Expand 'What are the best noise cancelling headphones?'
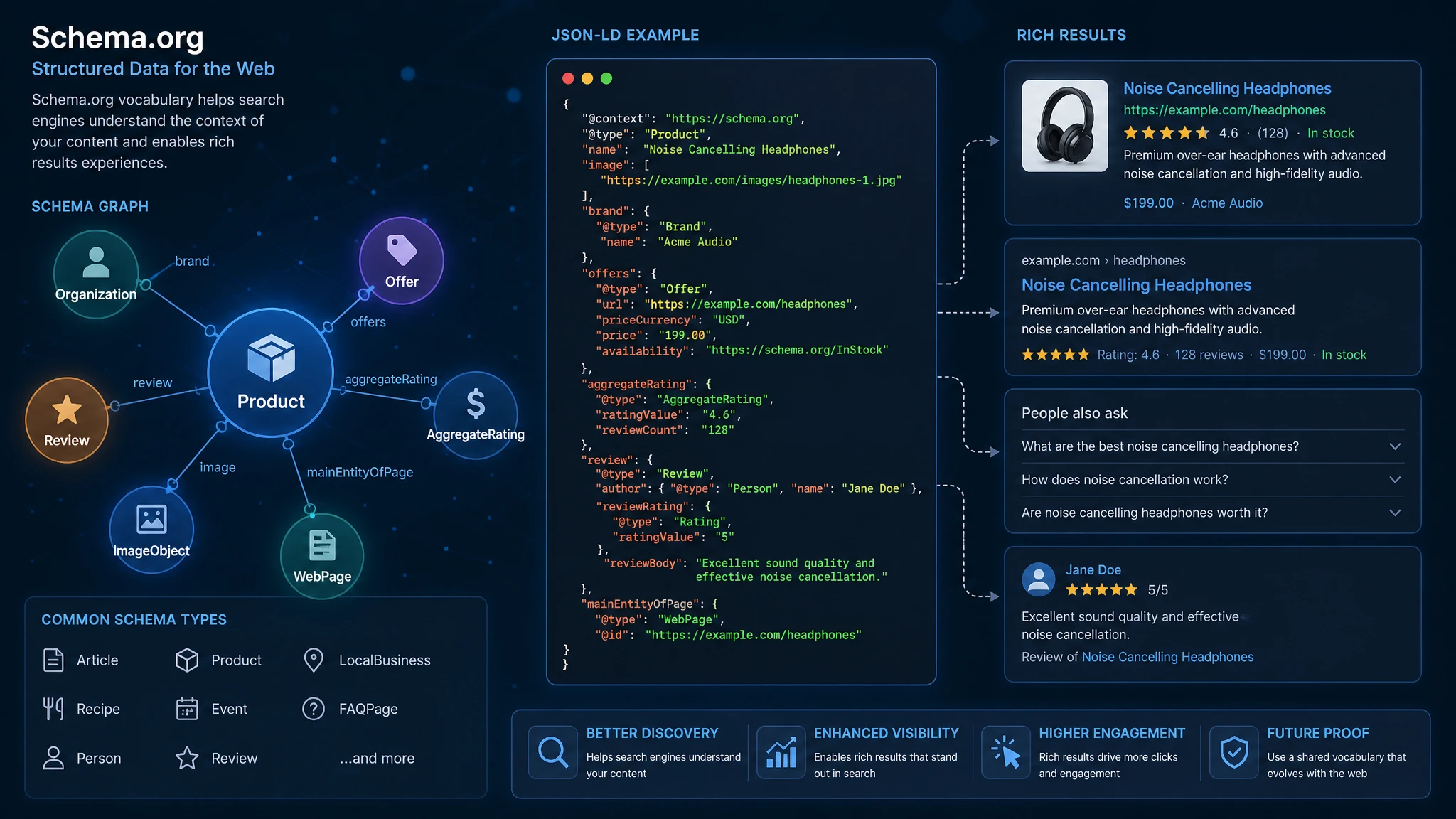This screenshot has height=819, width=1456. click(1212, 446)
